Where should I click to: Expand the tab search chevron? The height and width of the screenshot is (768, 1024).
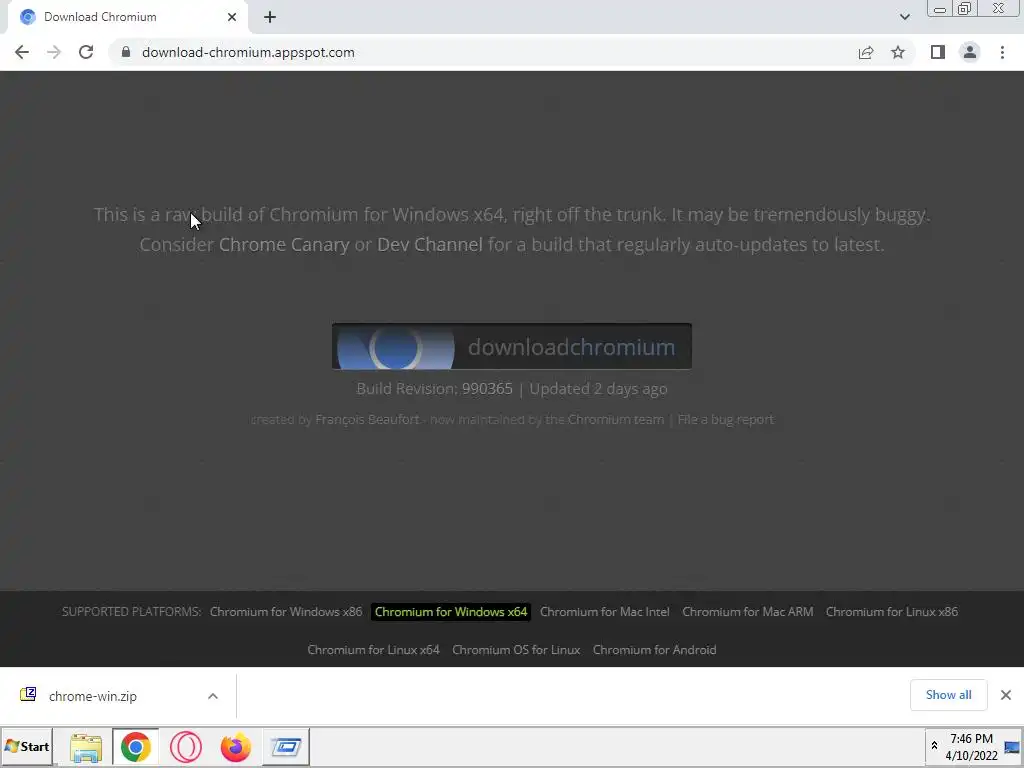tap(904, 17)
